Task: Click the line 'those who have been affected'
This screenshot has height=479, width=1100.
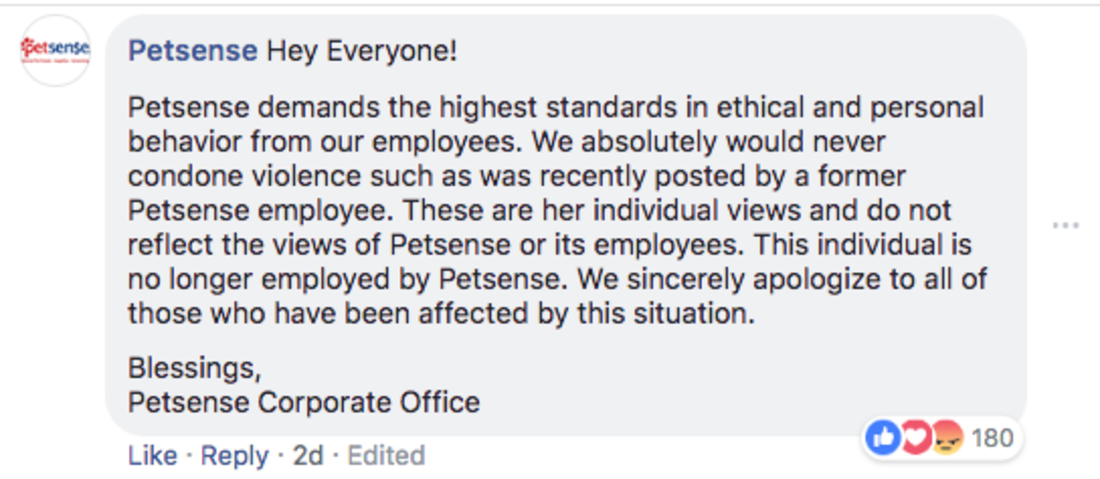Action: 441,314
